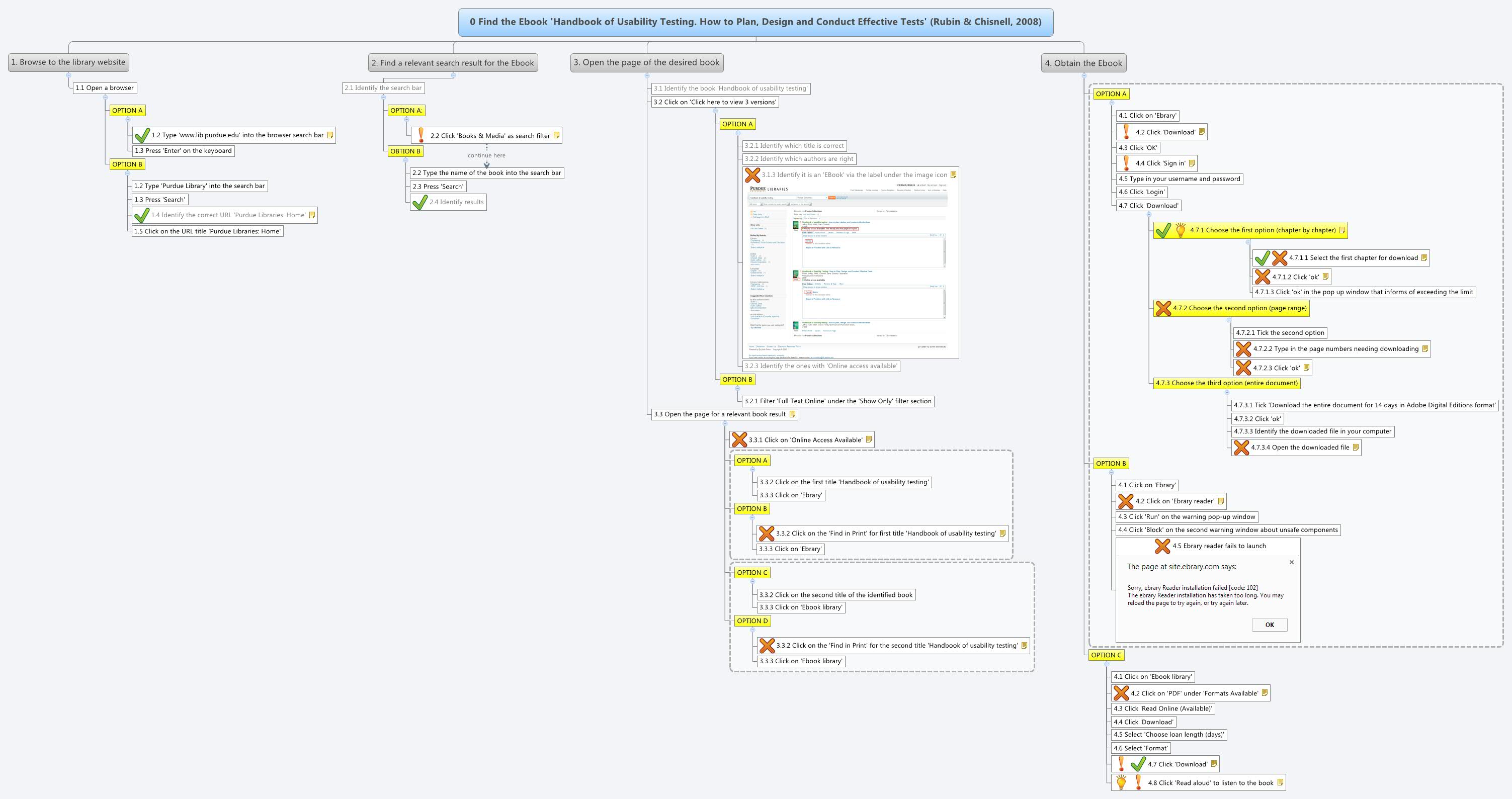Click green check on 'www.lib.purdue.edu' step

(x=141, y=136)
